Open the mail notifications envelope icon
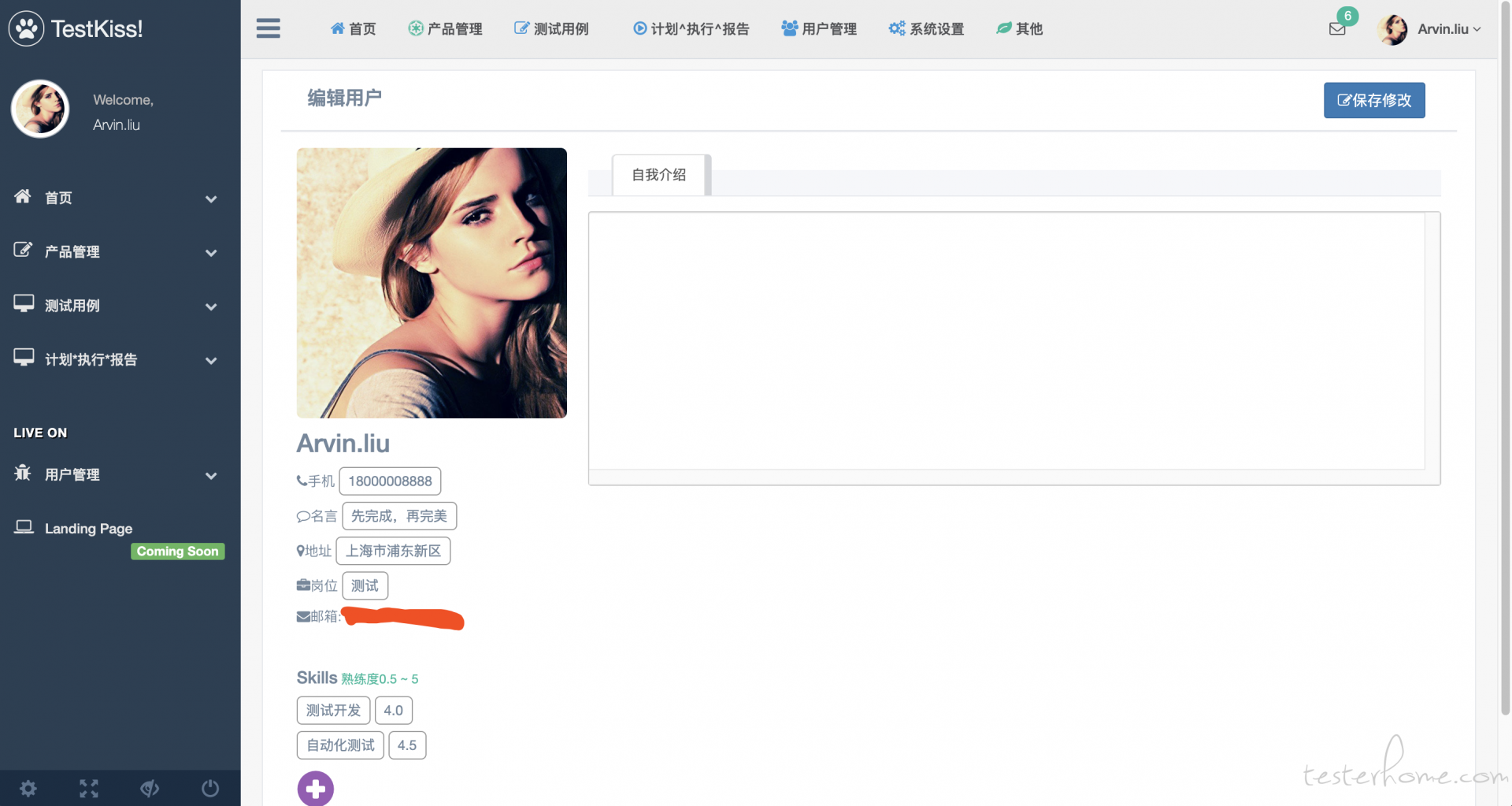This screenshot has width=1512, height=806. (x=1337, y=29)
